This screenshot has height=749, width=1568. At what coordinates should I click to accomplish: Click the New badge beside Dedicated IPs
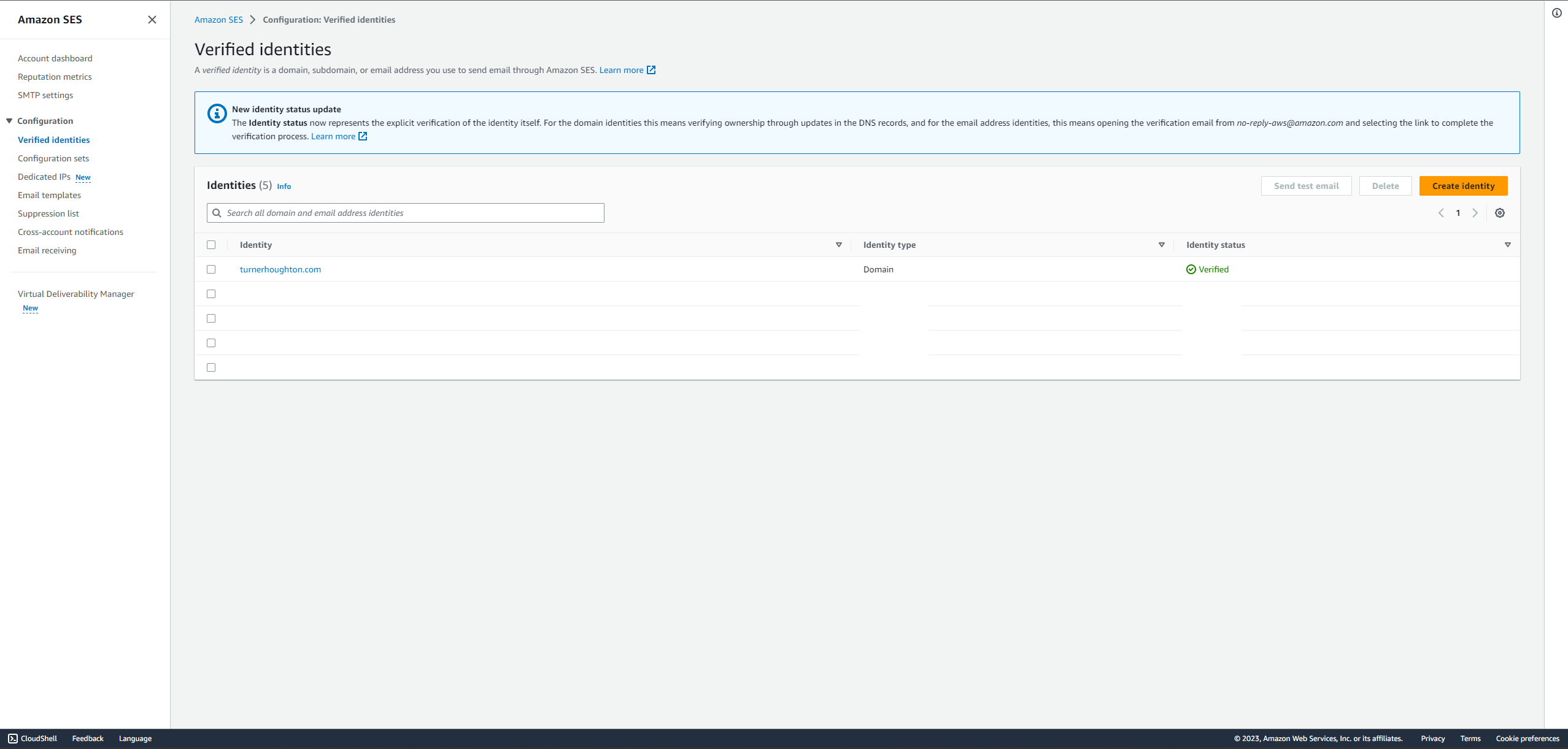(83, 177)
